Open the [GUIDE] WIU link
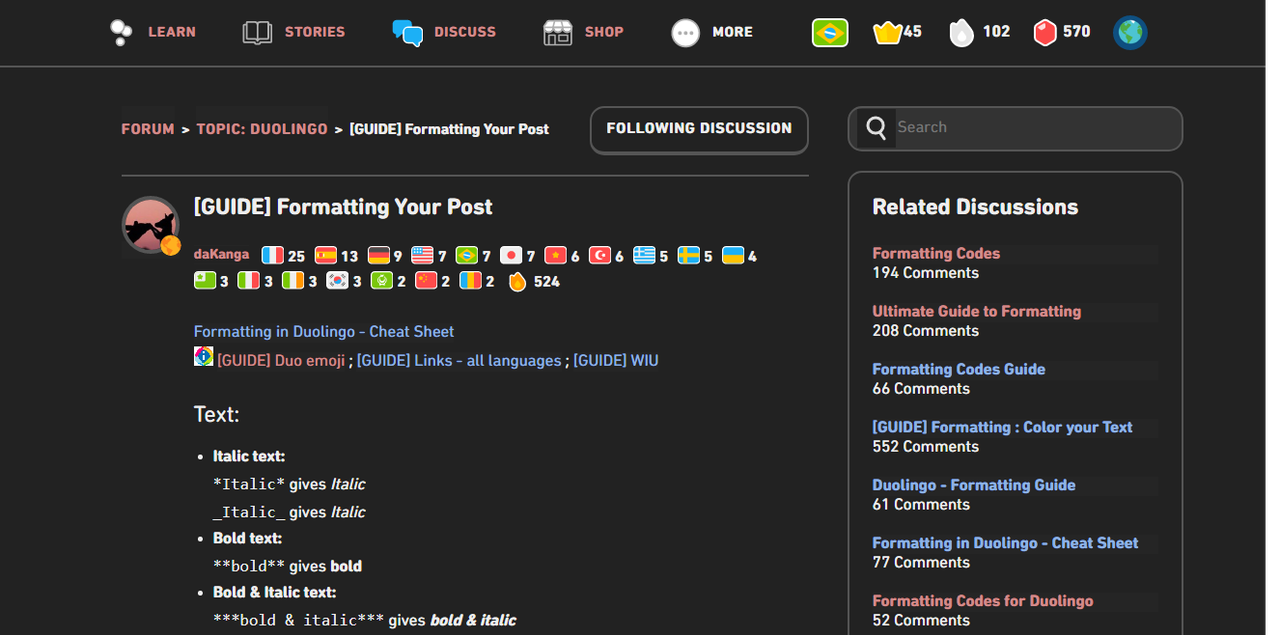Viewport: 1280px width, 635px height. click(x=616, y=361)
